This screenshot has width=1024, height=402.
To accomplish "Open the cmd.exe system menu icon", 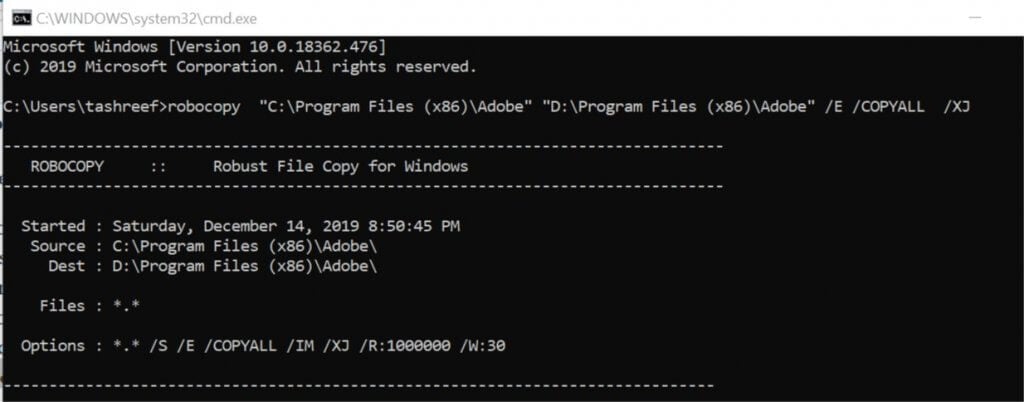I will tap(15, 17).
